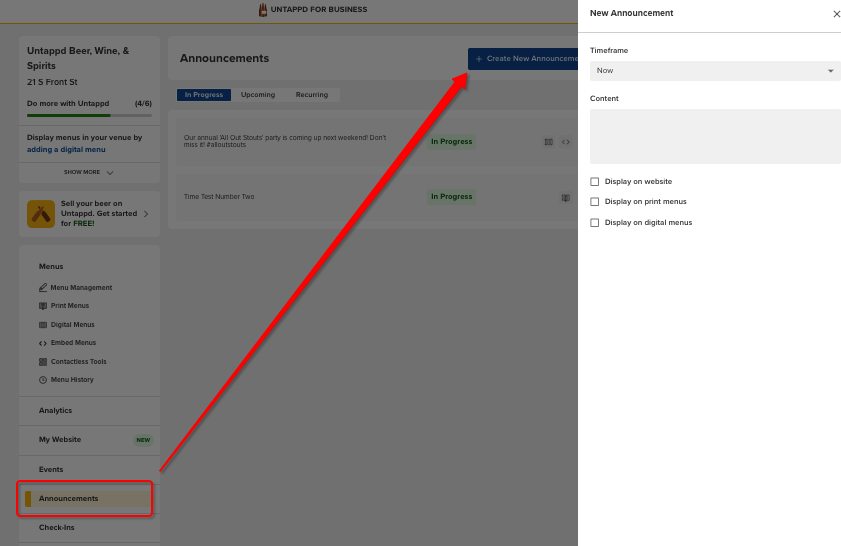Click In Progress badge on All Out Stouts row
Viewport: 841px width, 546px height.
click(452, 142)
